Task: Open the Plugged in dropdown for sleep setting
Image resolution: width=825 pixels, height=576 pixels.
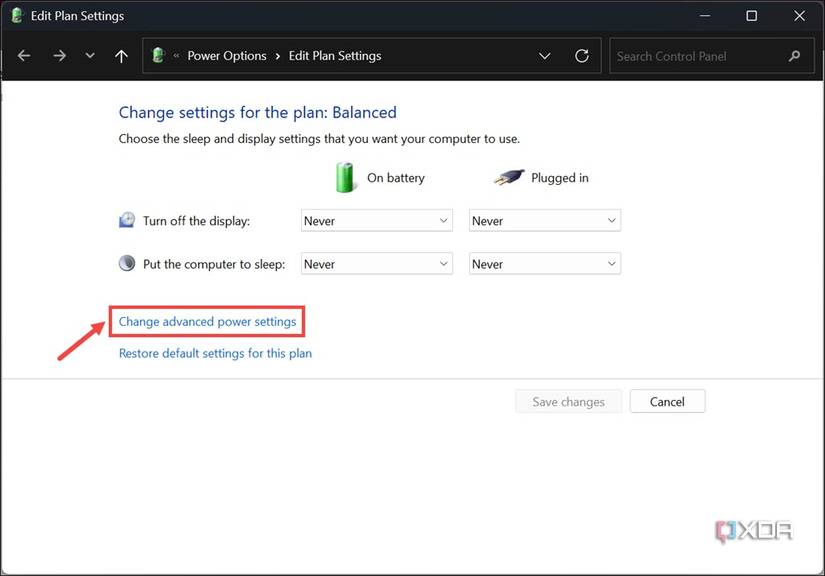Action: click(x=544, y=263)
